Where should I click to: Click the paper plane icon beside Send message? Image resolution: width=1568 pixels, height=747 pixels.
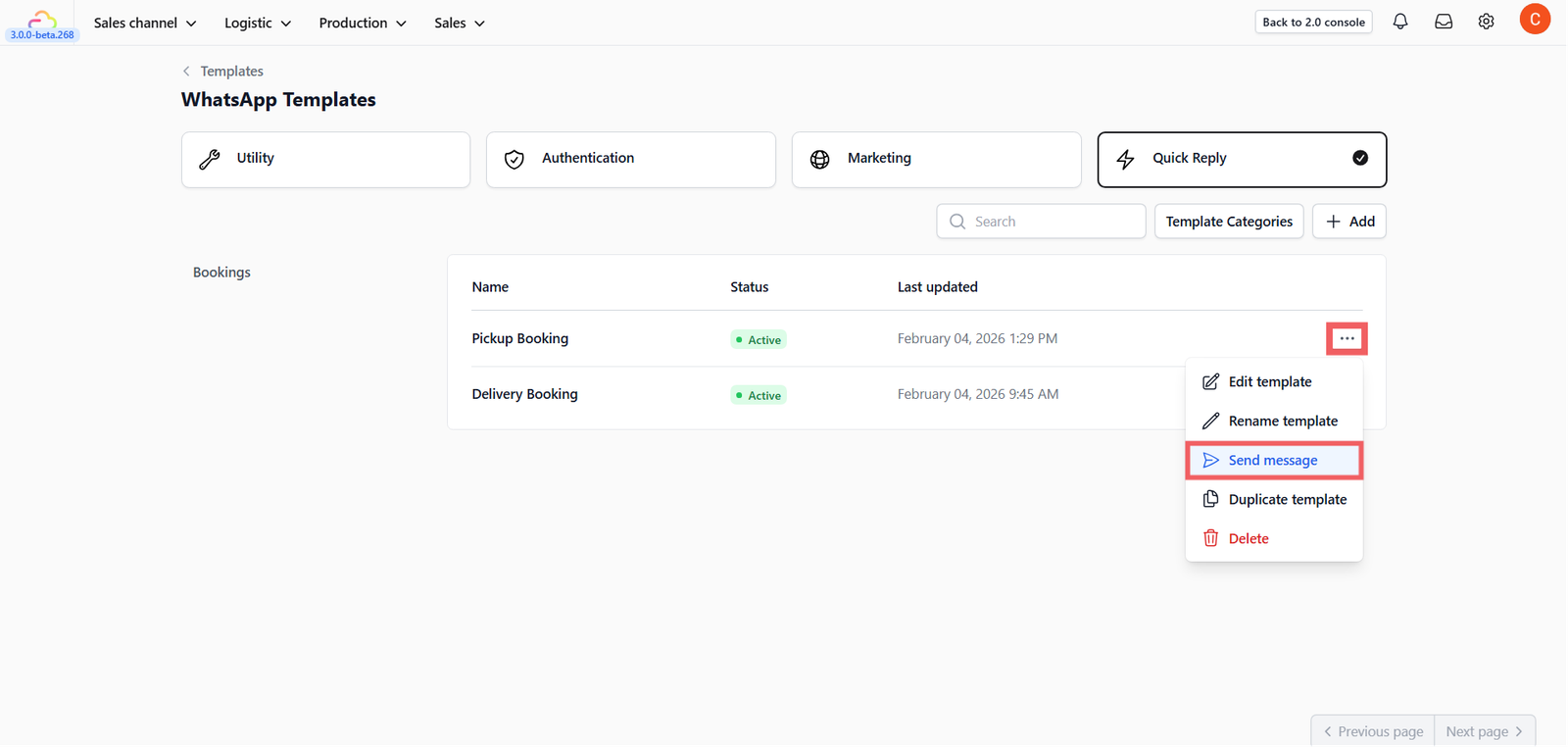[1211, 460]
